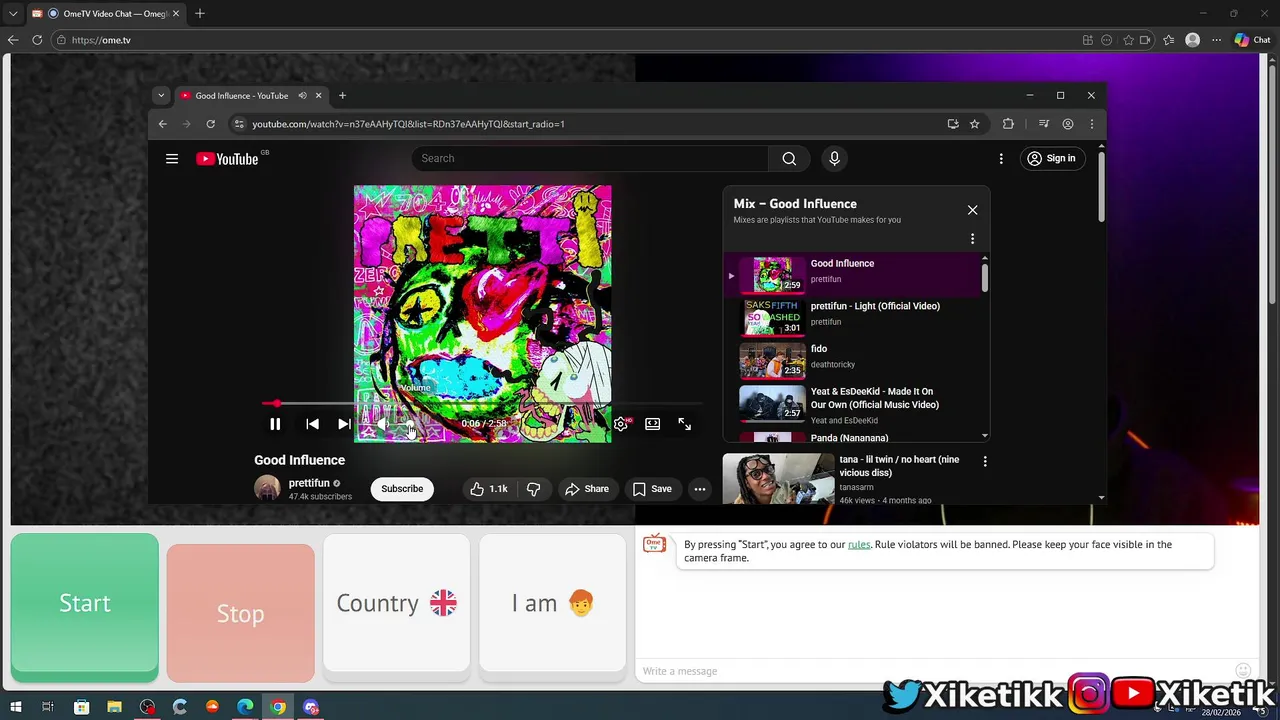Open tab search dropdown in YouTube window
This screenshot has width=1280, height=720.
tap(161, 96)
